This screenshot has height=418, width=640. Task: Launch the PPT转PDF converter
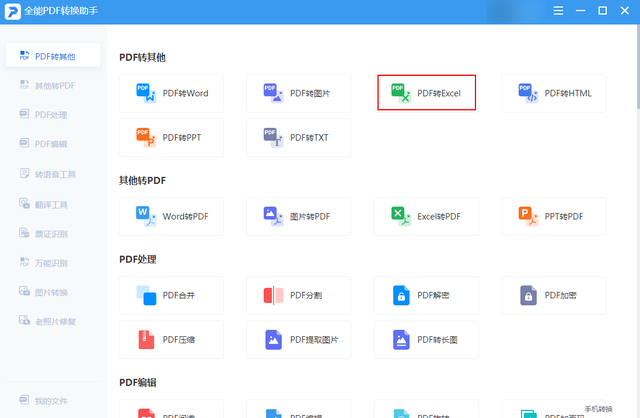[x=553, y=216]
